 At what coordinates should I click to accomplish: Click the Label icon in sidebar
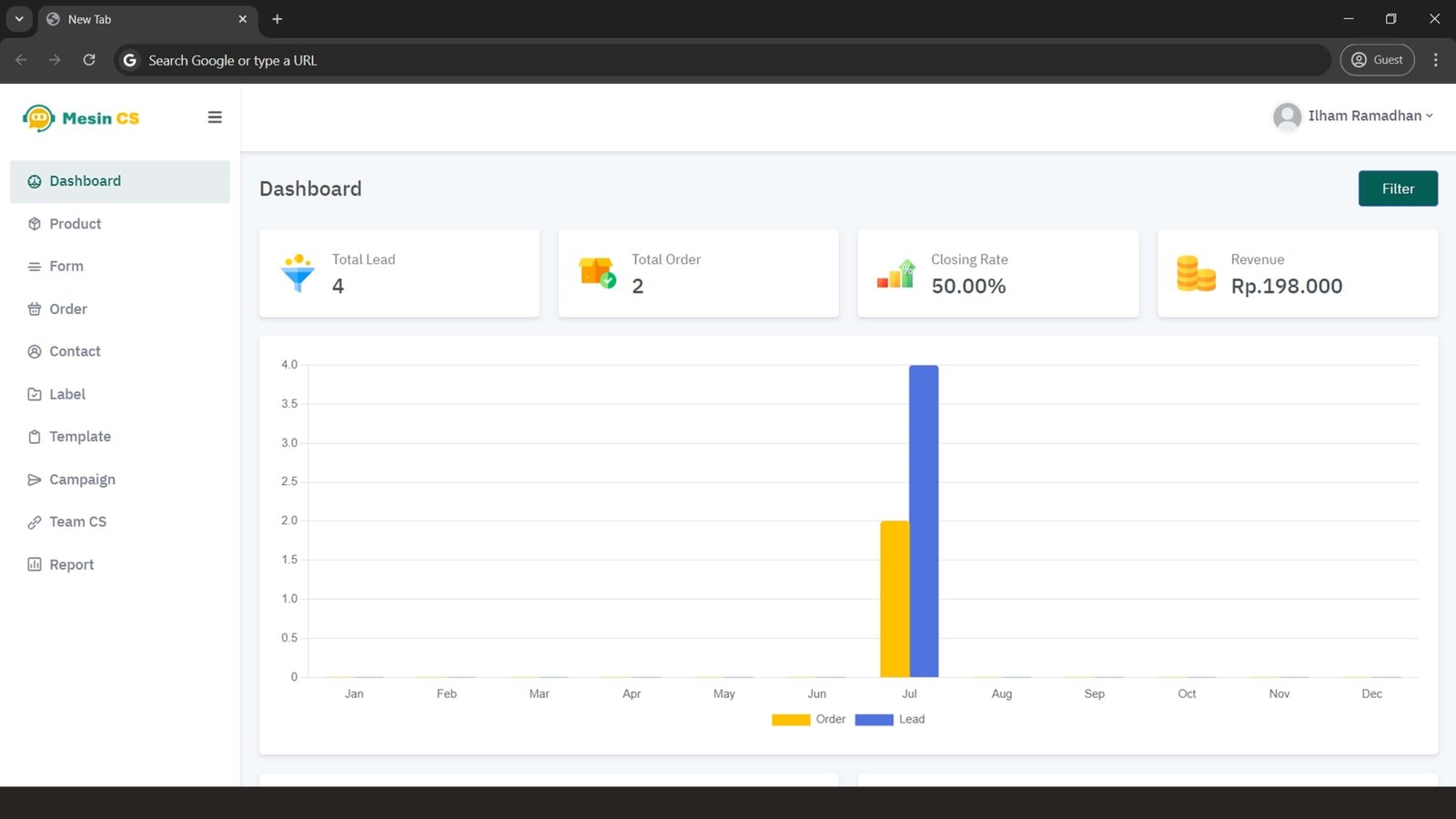click(x=35, y=395)
